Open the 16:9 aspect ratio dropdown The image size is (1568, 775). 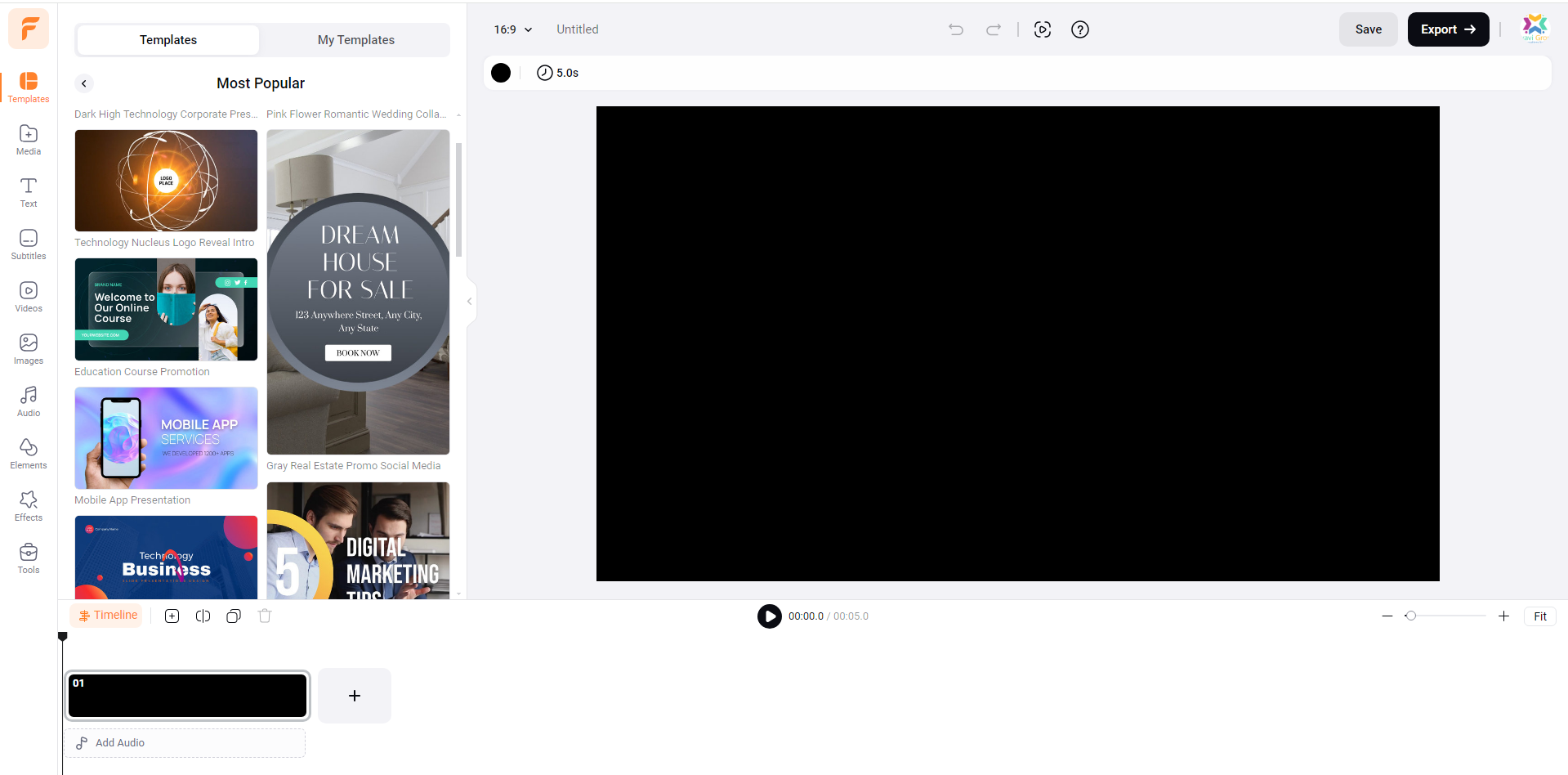511,29
